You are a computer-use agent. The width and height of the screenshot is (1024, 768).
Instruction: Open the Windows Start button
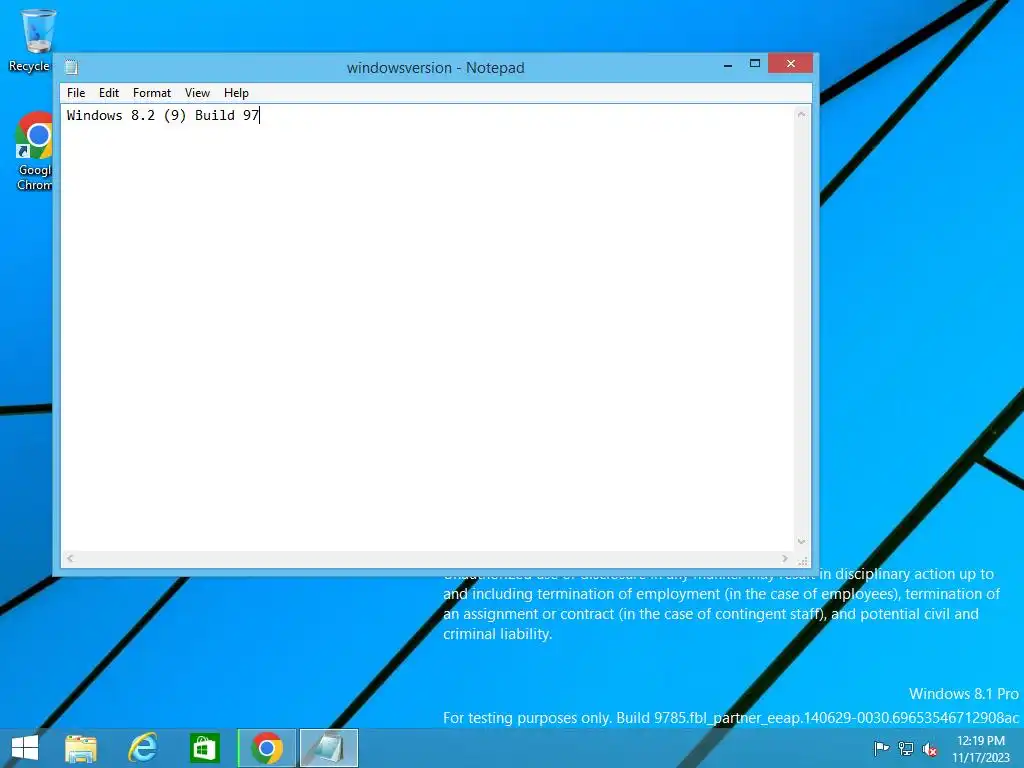25,748
